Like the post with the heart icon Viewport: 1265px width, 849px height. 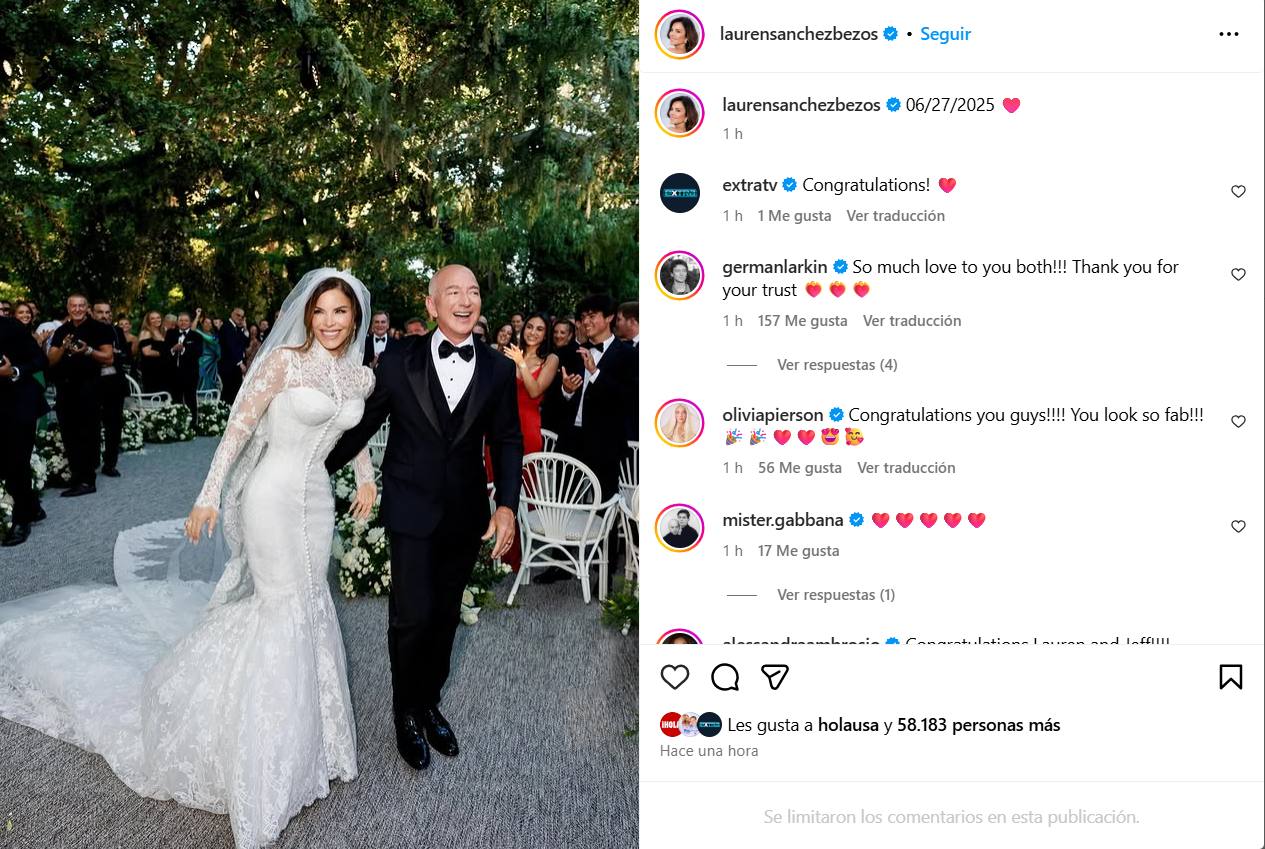point(675,677)
